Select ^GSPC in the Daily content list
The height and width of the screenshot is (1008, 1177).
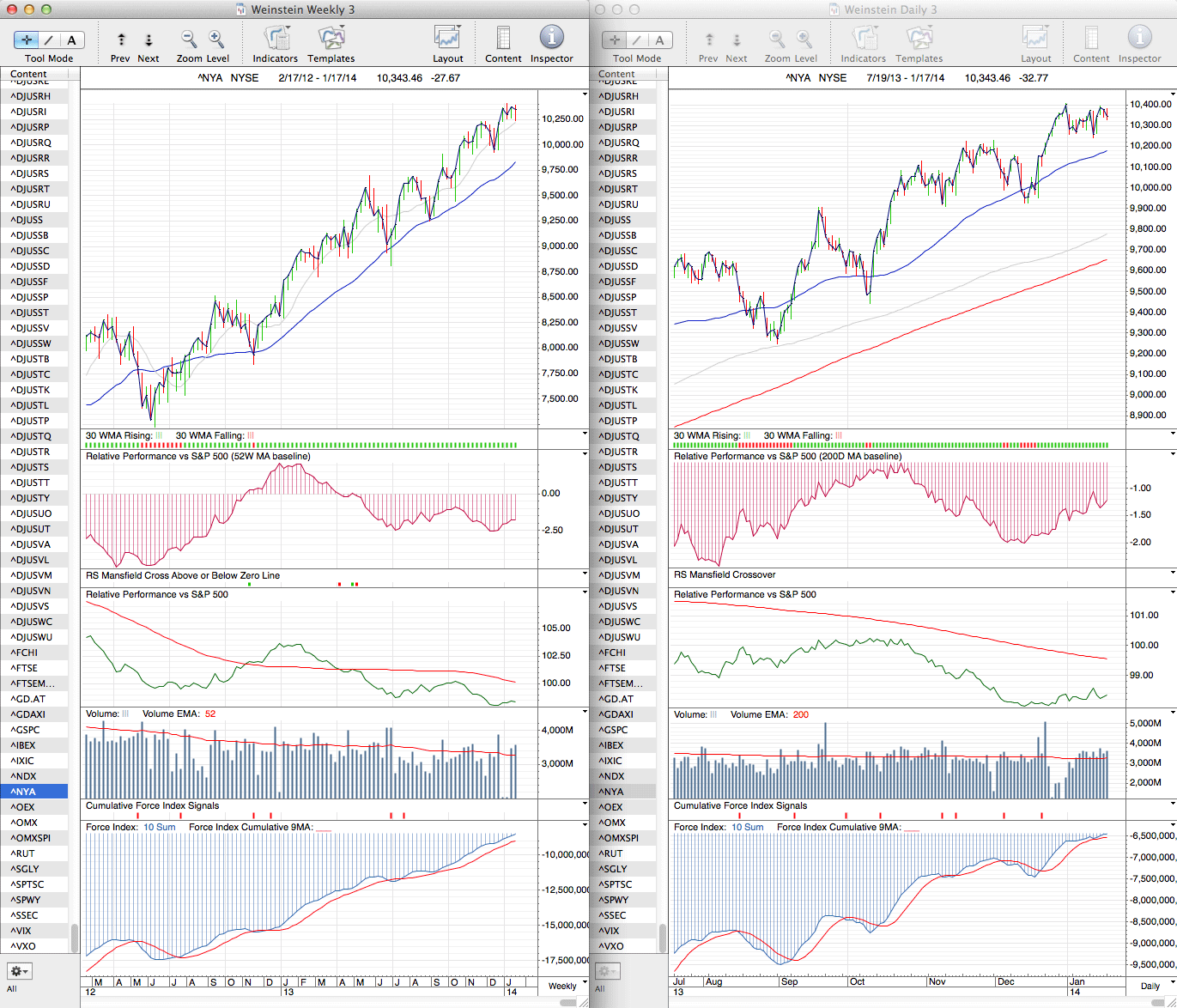tap(615, 730)
